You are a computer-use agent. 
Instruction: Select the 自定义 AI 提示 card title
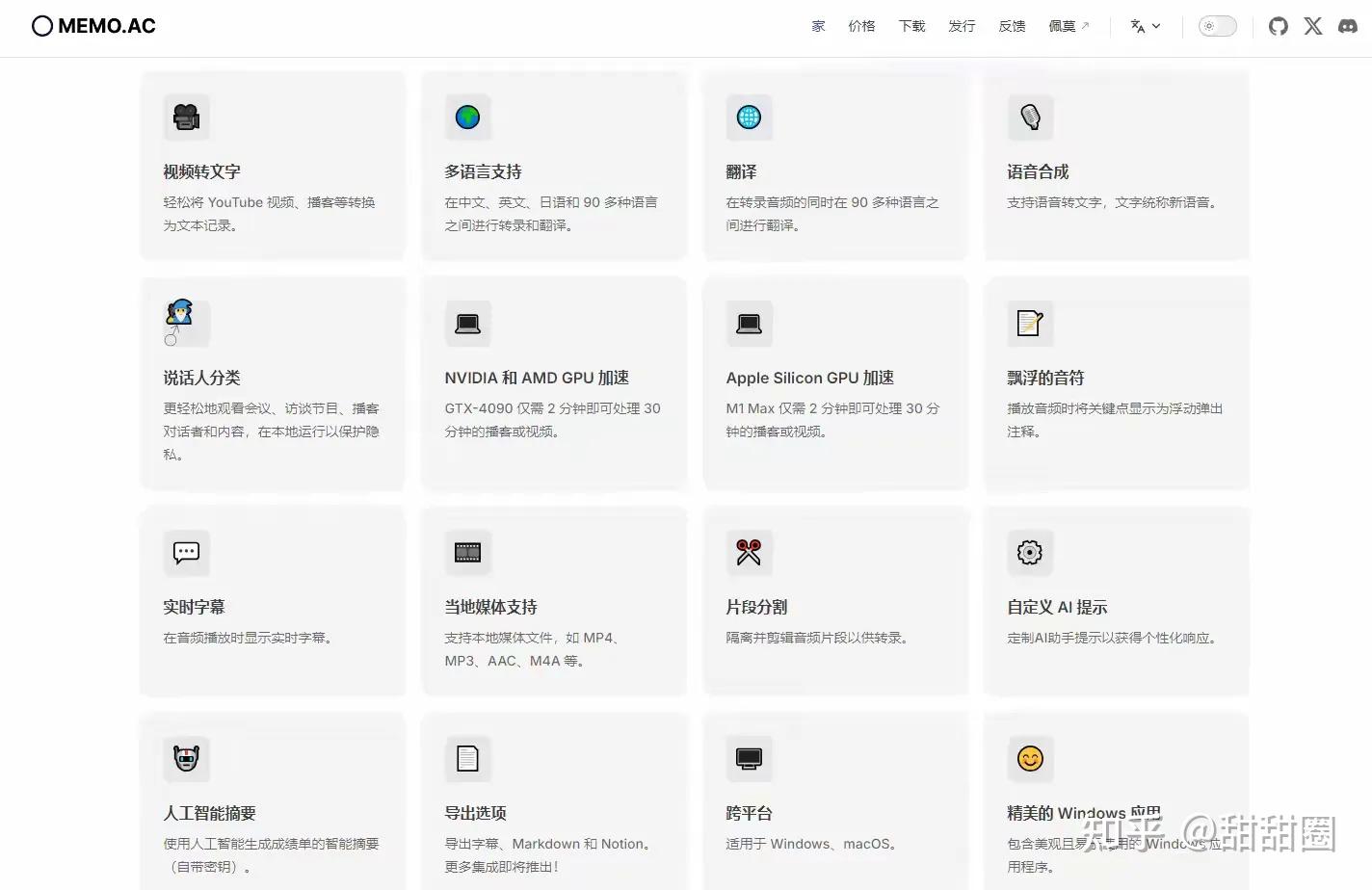pos(1057,607)
